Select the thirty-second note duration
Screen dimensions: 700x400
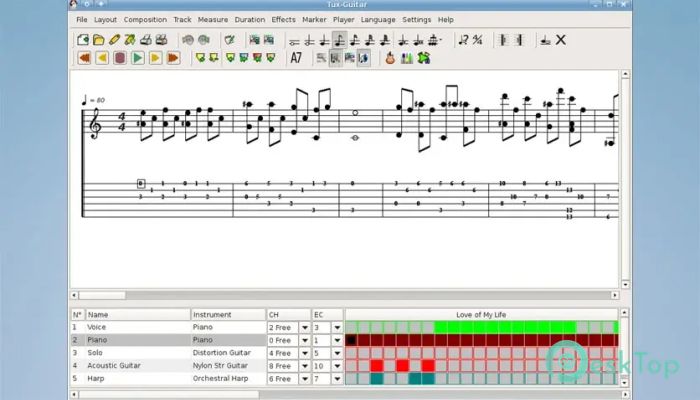coord(370,41)
